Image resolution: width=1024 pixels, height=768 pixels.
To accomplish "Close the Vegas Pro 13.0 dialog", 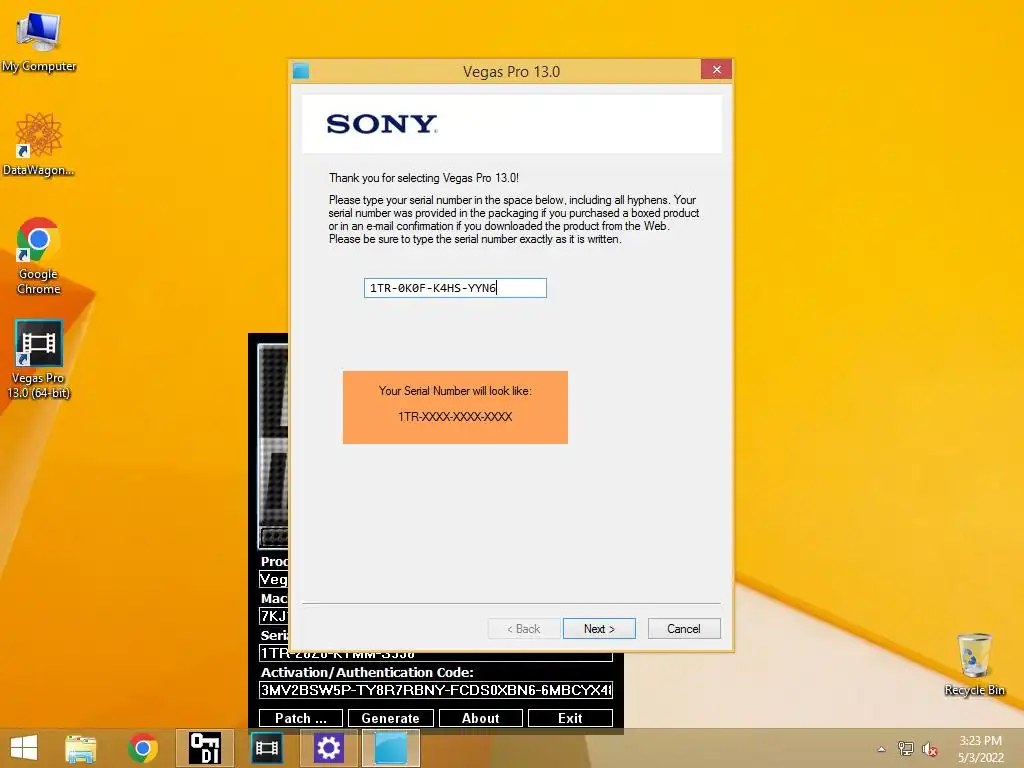I will point(716,69).
